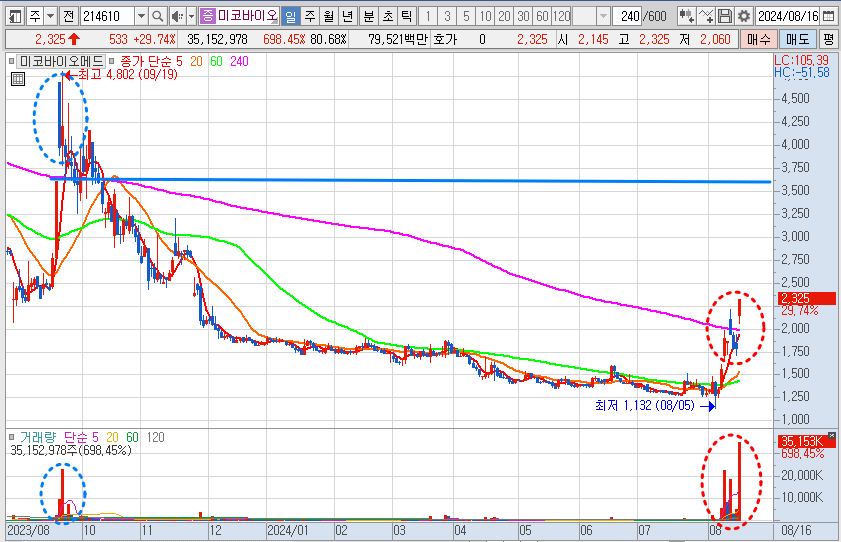Click the small square before 미코바이오메드 title
The width and height of the screenshot is (841, 542).
(11, 61)
